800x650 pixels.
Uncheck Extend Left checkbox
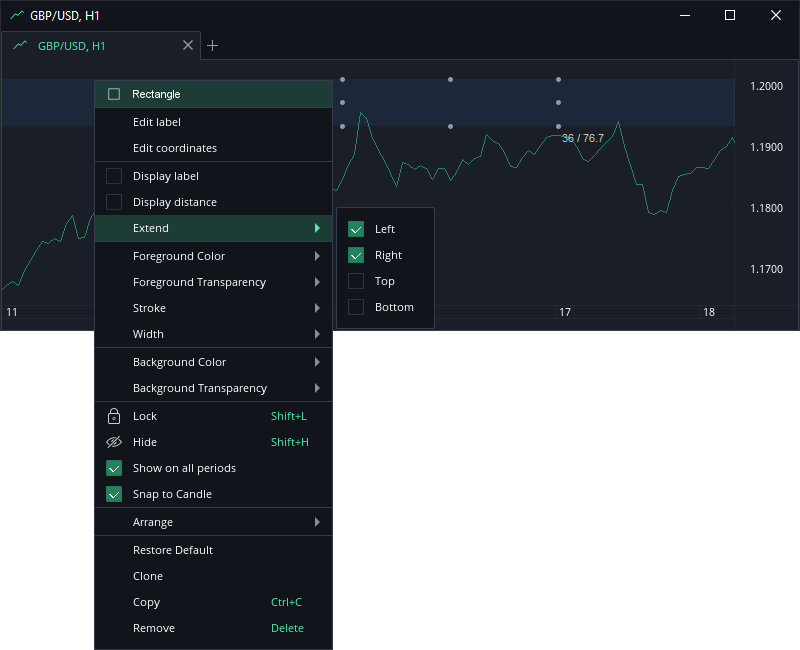(x=356, y=229)
